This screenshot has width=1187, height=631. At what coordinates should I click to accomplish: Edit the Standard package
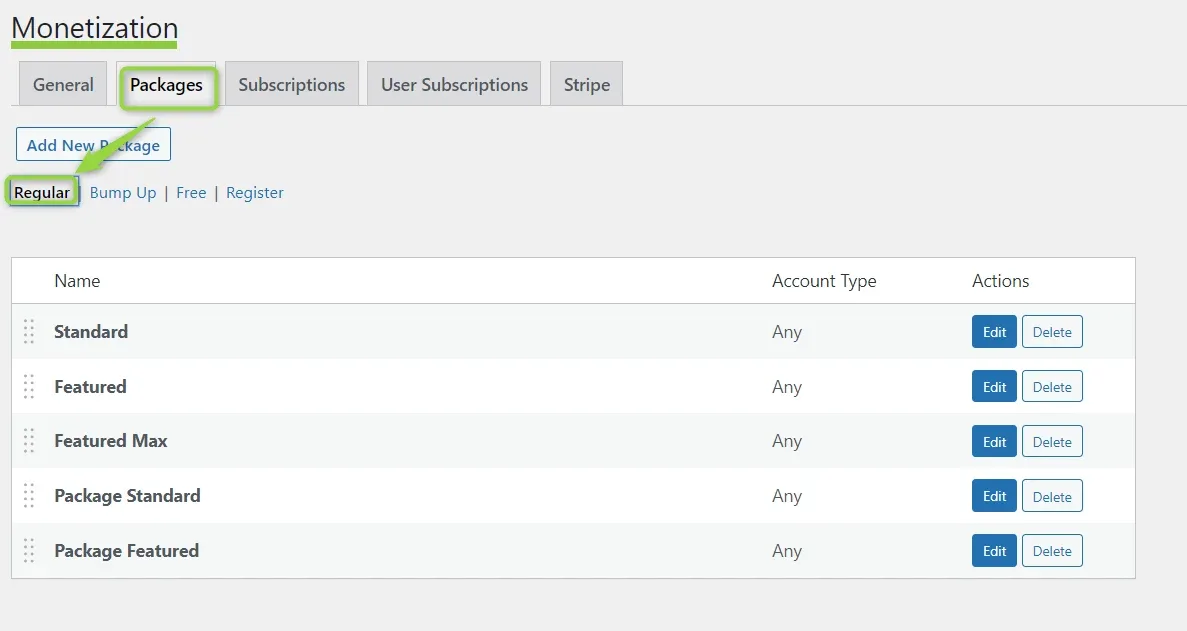pyautogui.click(x=994, y=331)
